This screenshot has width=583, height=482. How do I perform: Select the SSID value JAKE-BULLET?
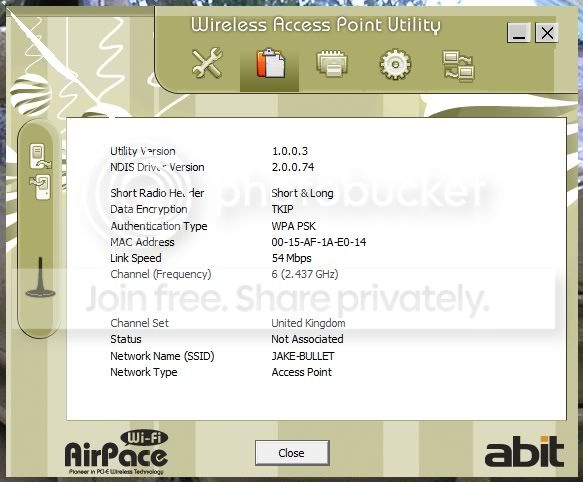point(303,356)
